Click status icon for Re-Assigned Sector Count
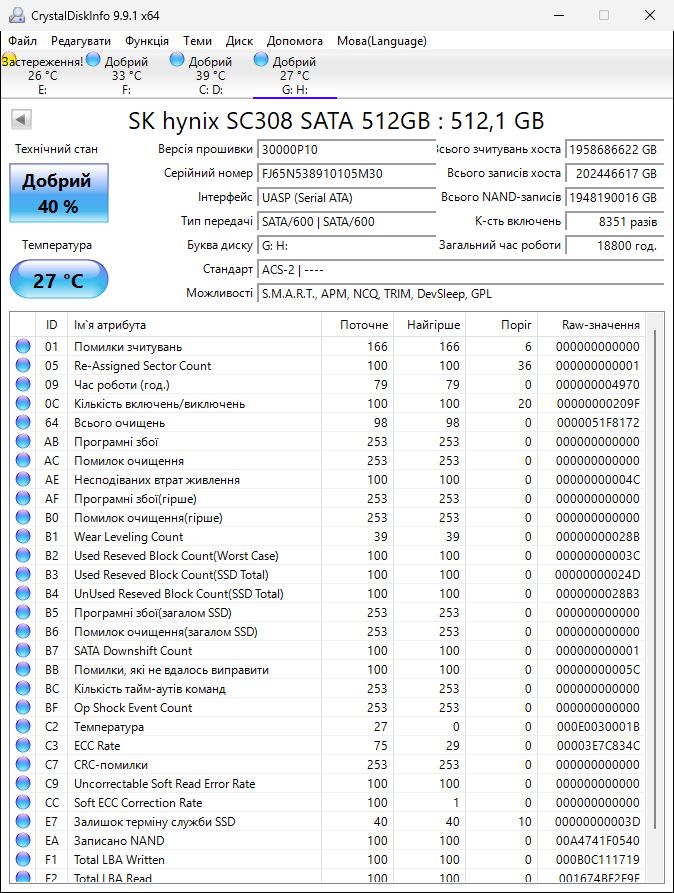 point(23,365)
